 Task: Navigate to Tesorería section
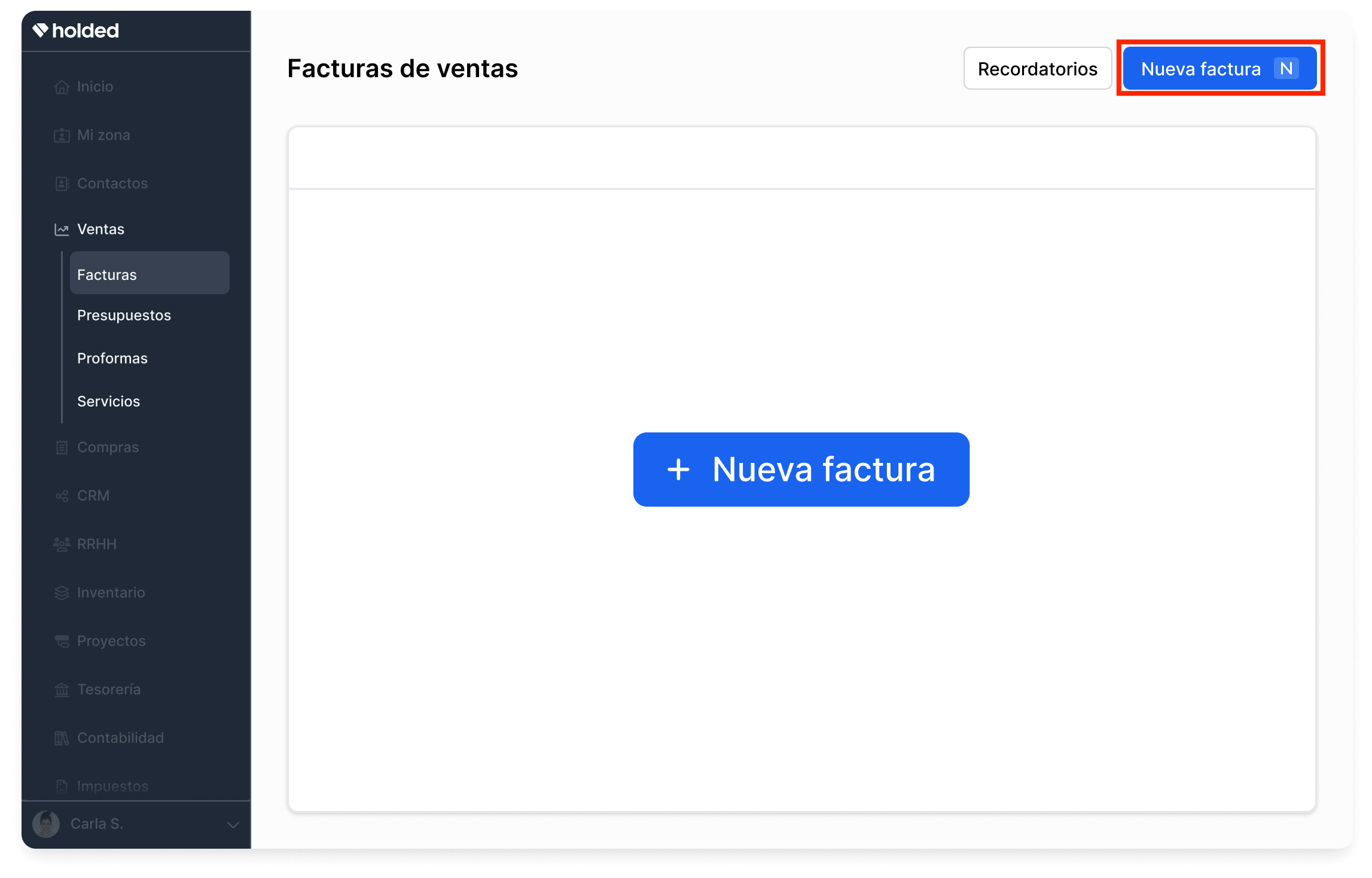click(108, 689)
